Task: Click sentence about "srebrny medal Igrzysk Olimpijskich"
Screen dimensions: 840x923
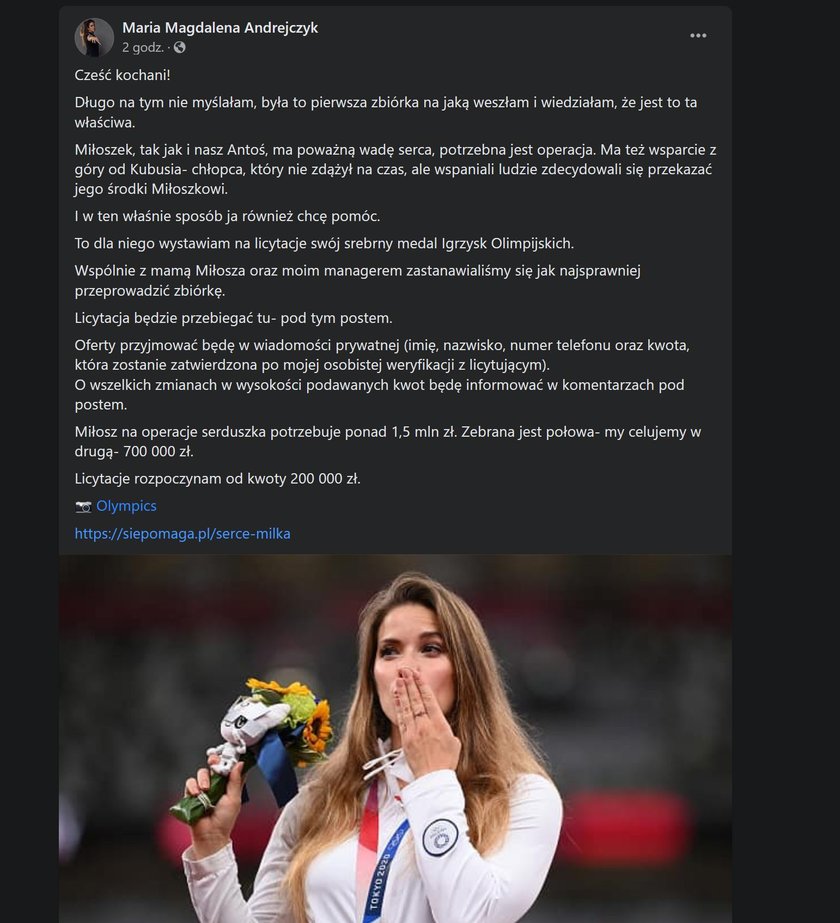Action: click(x=324, y=243)
